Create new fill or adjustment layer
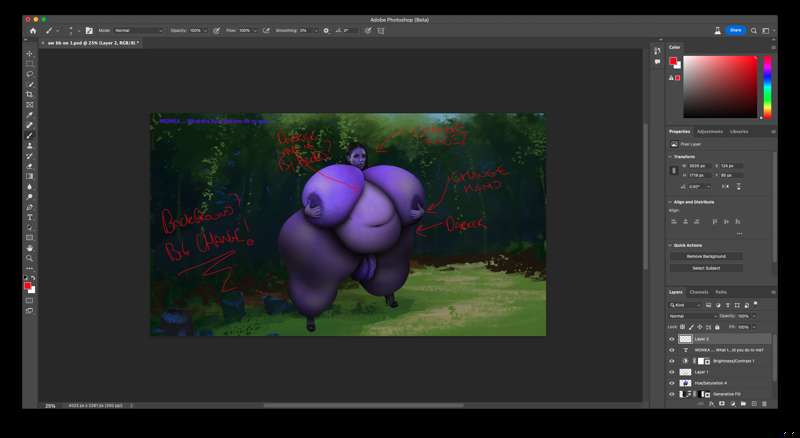800x438 pixels. (733, 404)
